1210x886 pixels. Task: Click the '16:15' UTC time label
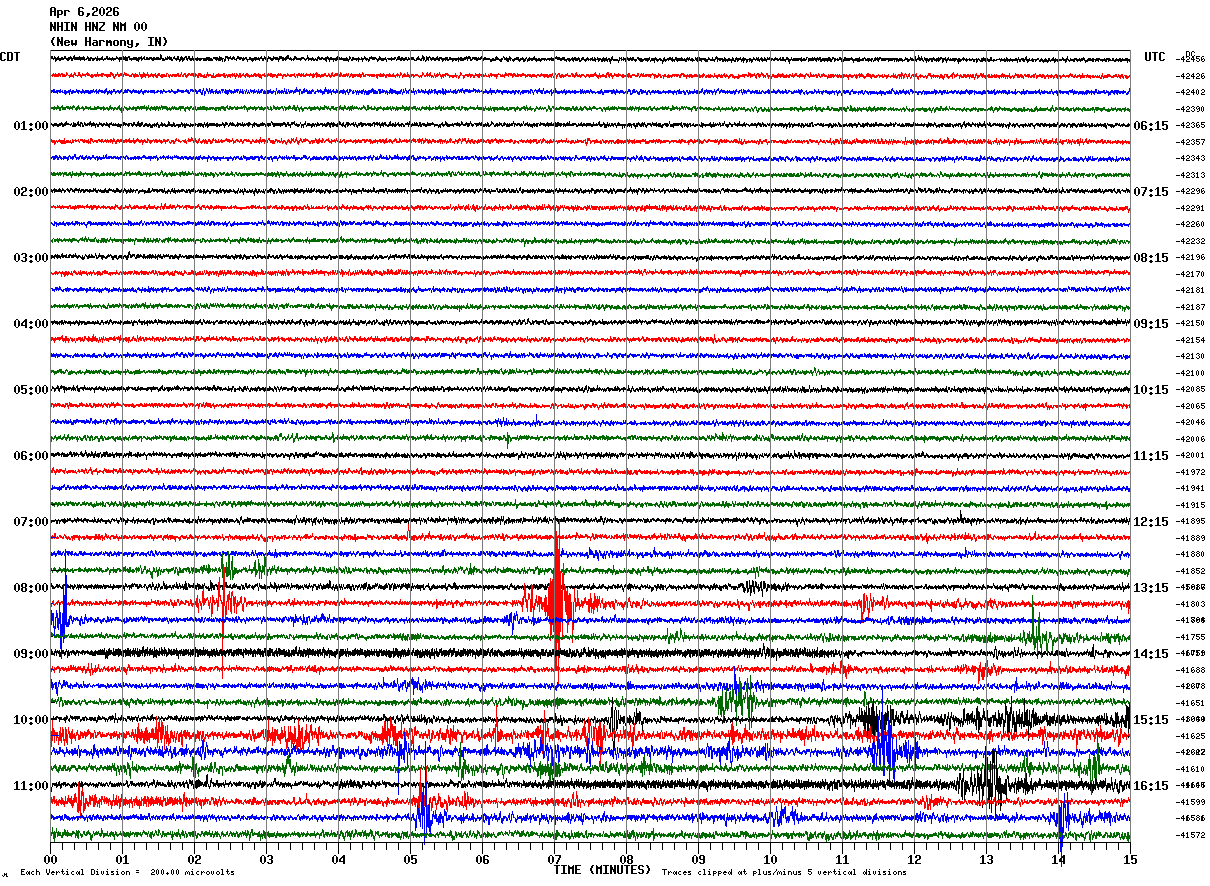coord(1151,786)
